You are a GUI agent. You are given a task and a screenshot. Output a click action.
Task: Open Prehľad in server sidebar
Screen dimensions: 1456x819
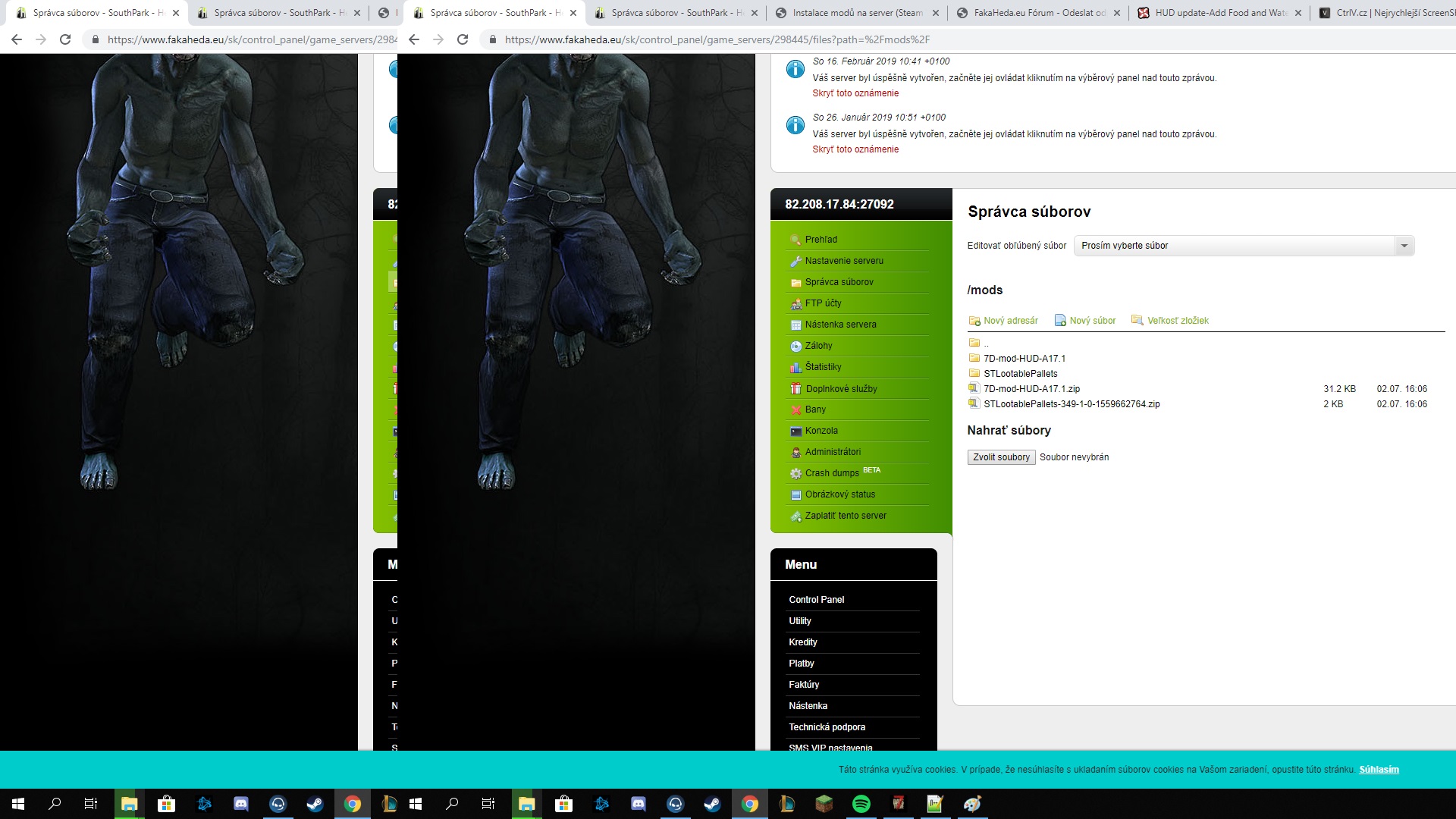pyautogui.click(x=821, y=240)
